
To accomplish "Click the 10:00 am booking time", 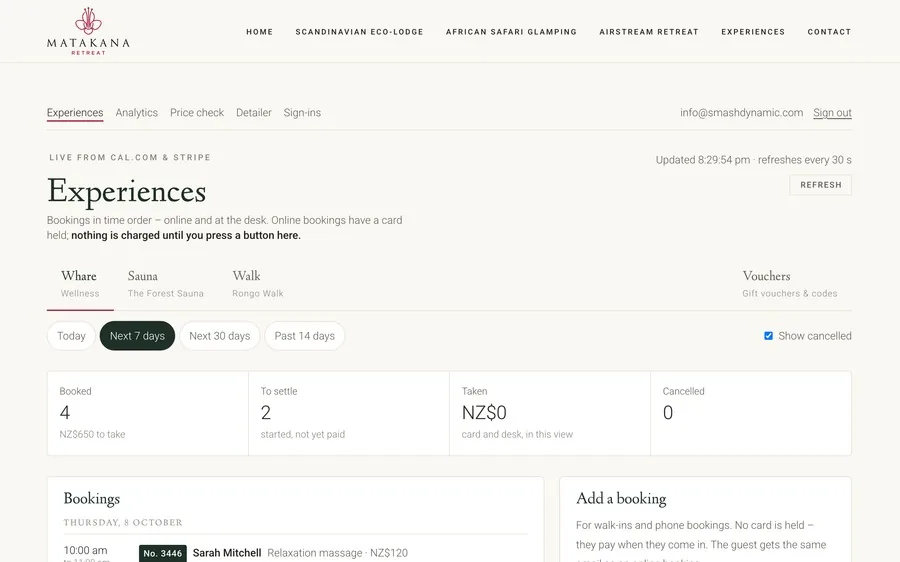I will (86, 550).
